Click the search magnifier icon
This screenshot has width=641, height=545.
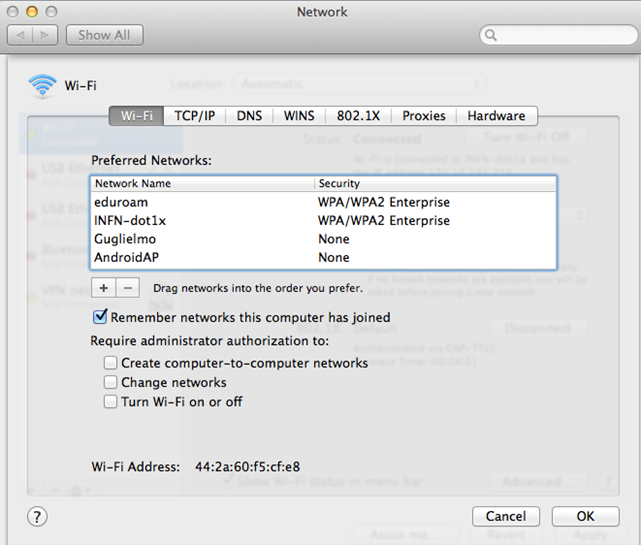[491, 35]
